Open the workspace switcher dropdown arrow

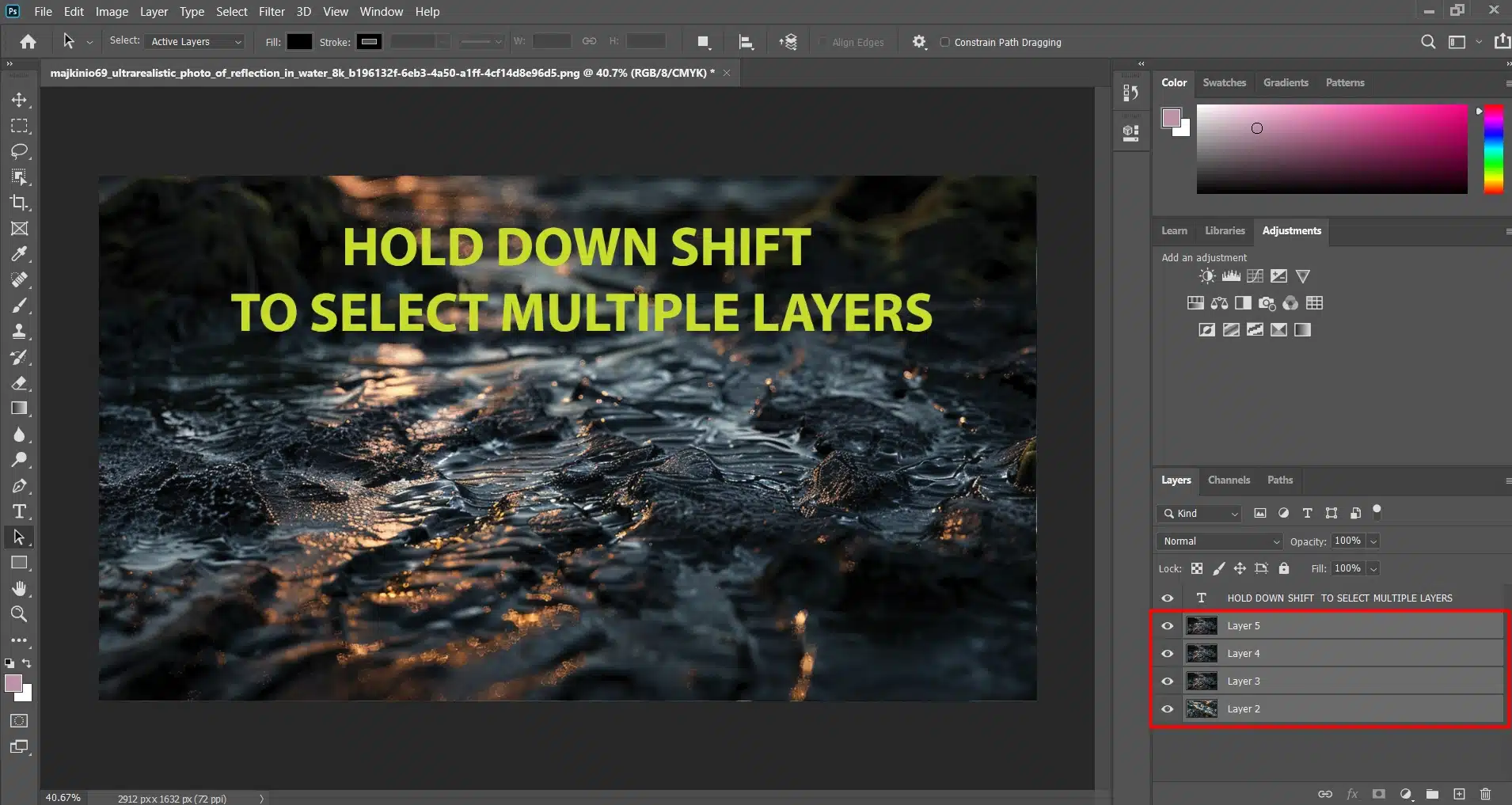pos(1479,42)
